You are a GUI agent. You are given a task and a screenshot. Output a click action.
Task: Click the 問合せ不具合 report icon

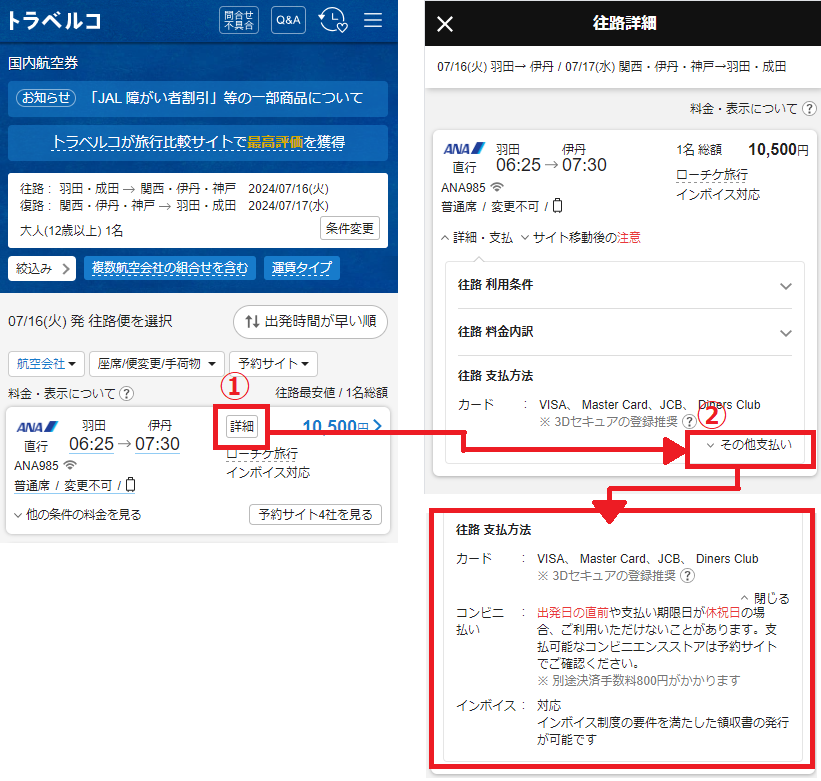[238, 20]
